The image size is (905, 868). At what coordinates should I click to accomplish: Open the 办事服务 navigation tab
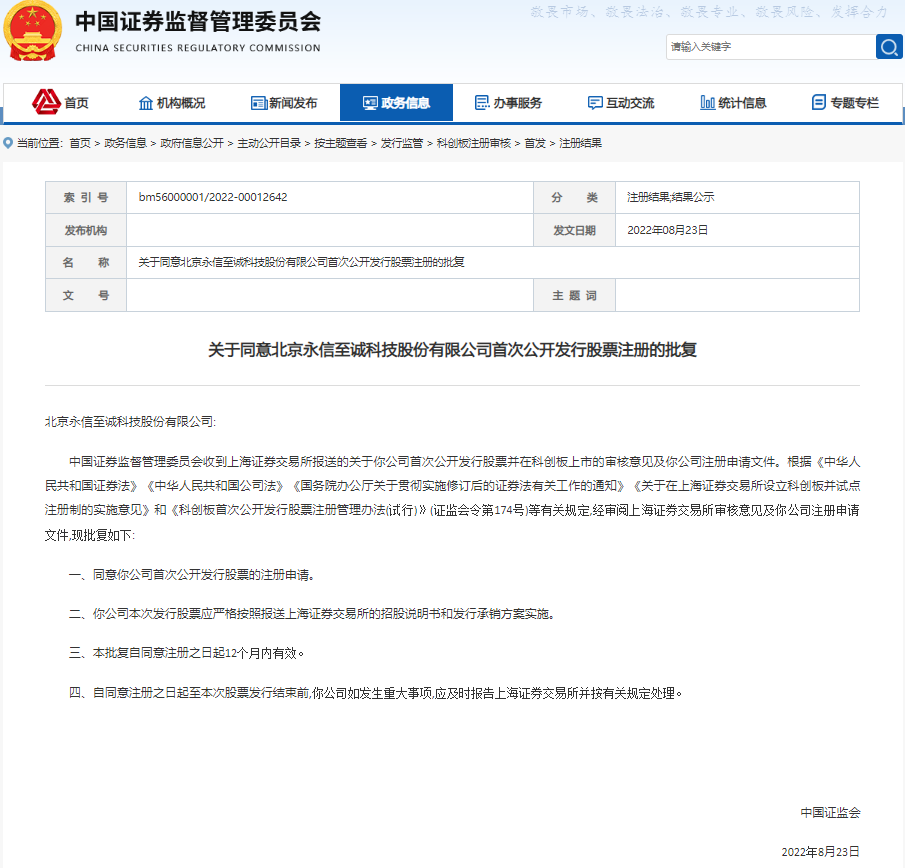click(x=508, y=103)
